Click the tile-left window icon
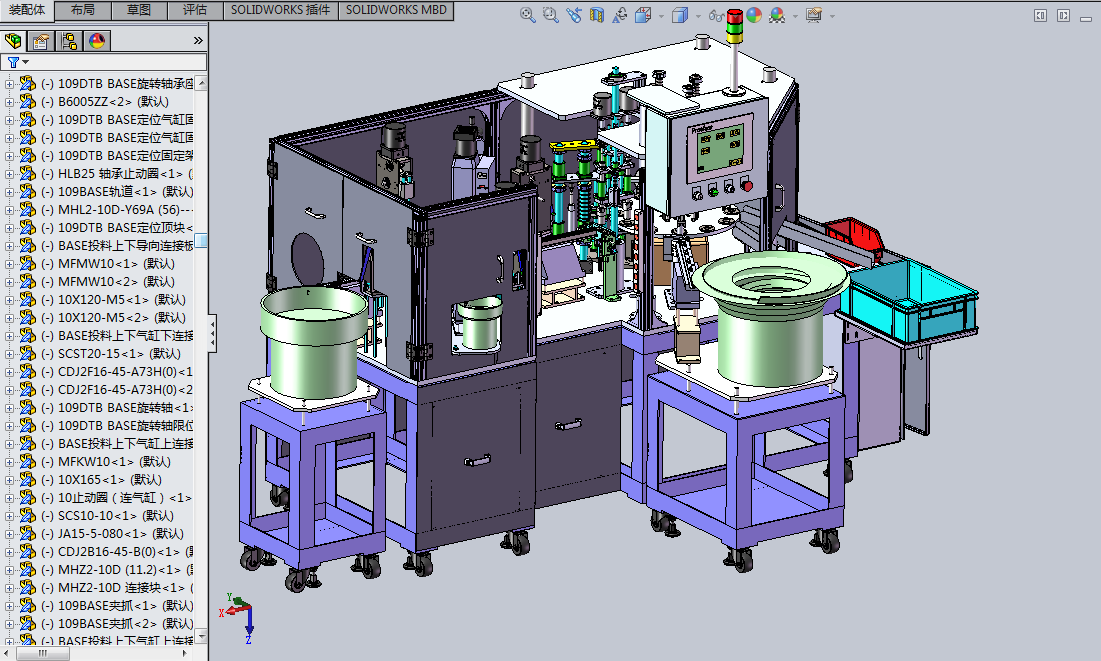The image size is (1101, 661). click(1041, 15)
